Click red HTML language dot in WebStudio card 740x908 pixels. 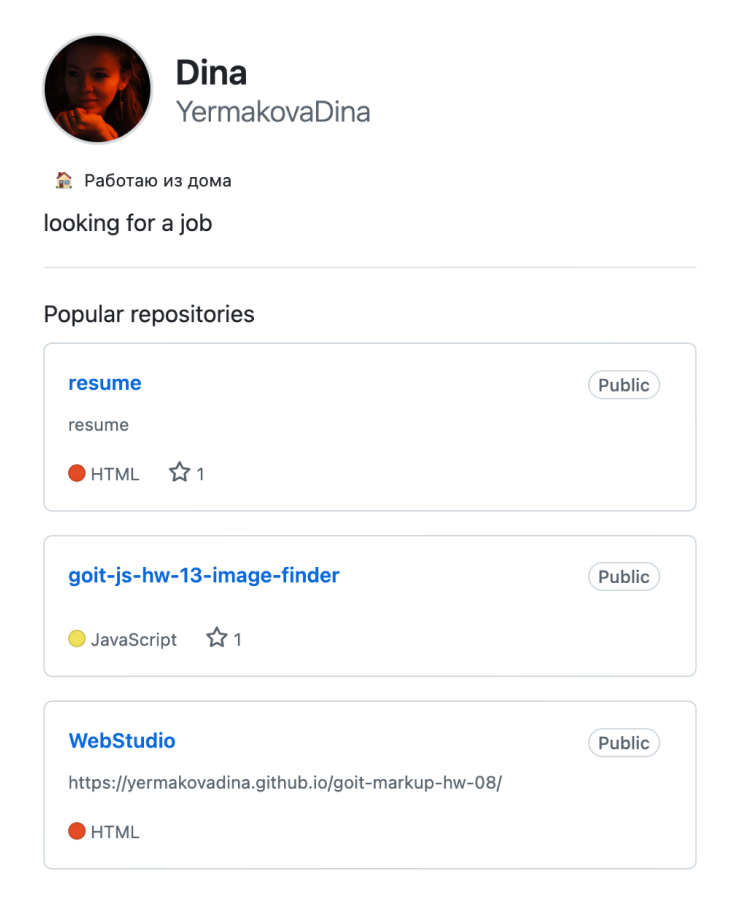[x=77, y=831]
